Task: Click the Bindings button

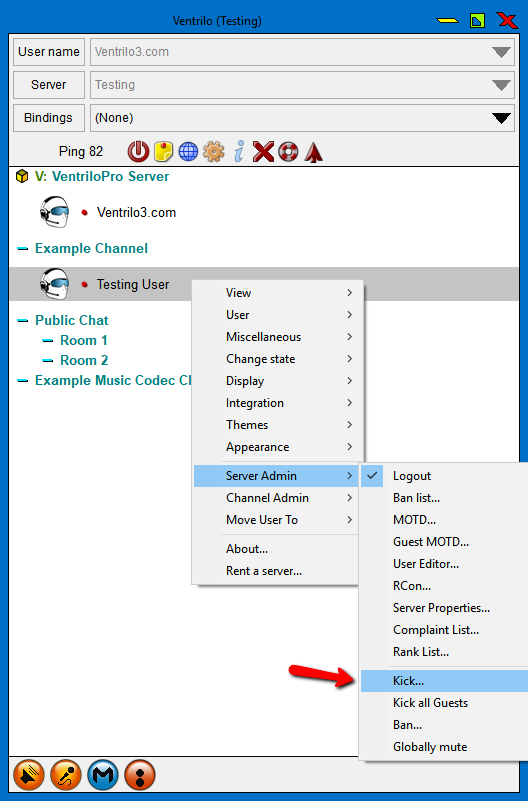Action: tap(49, 118)
